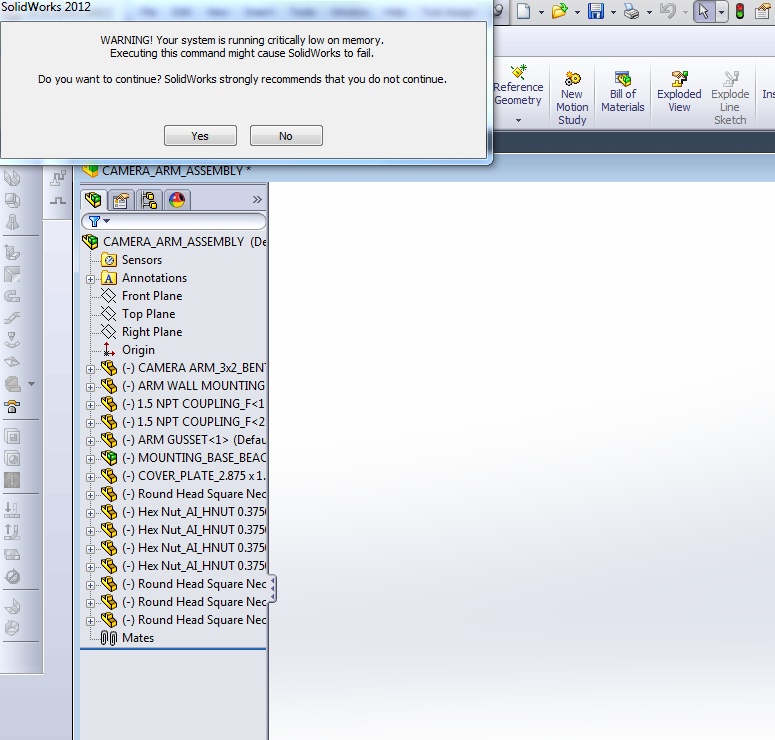
Task: Select Explode Line Sketch tool
Action: point(730,98)
